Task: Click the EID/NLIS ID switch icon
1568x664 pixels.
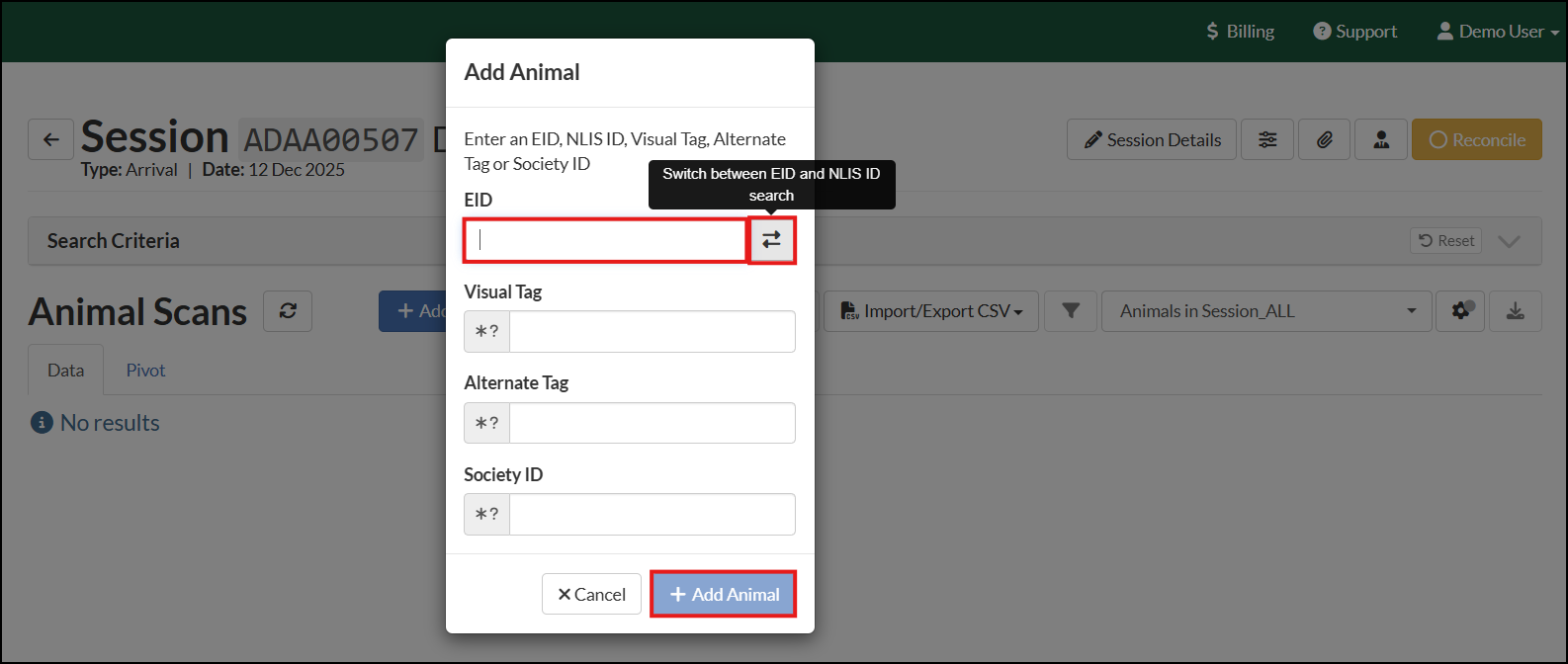Action: (771, 240)
